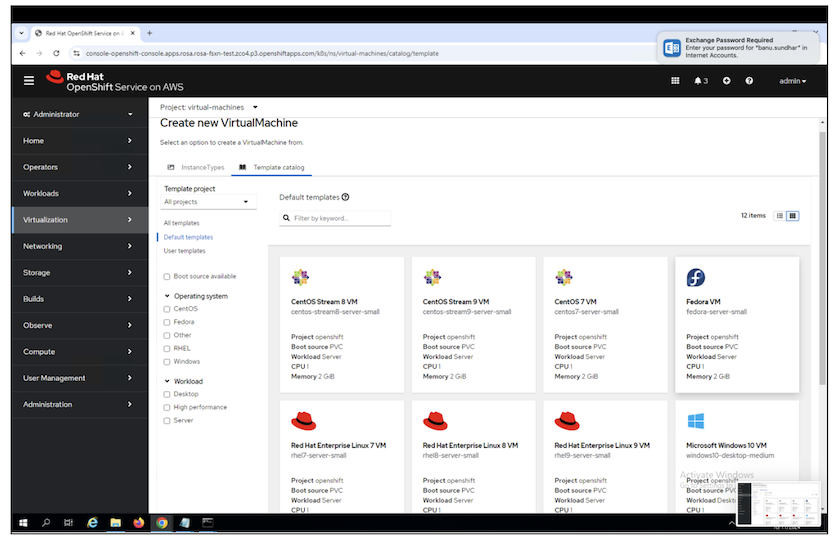Check the Other operating system filter
Image resolution: width=840 pixels, height=541 pixels.
pos(167,335)
